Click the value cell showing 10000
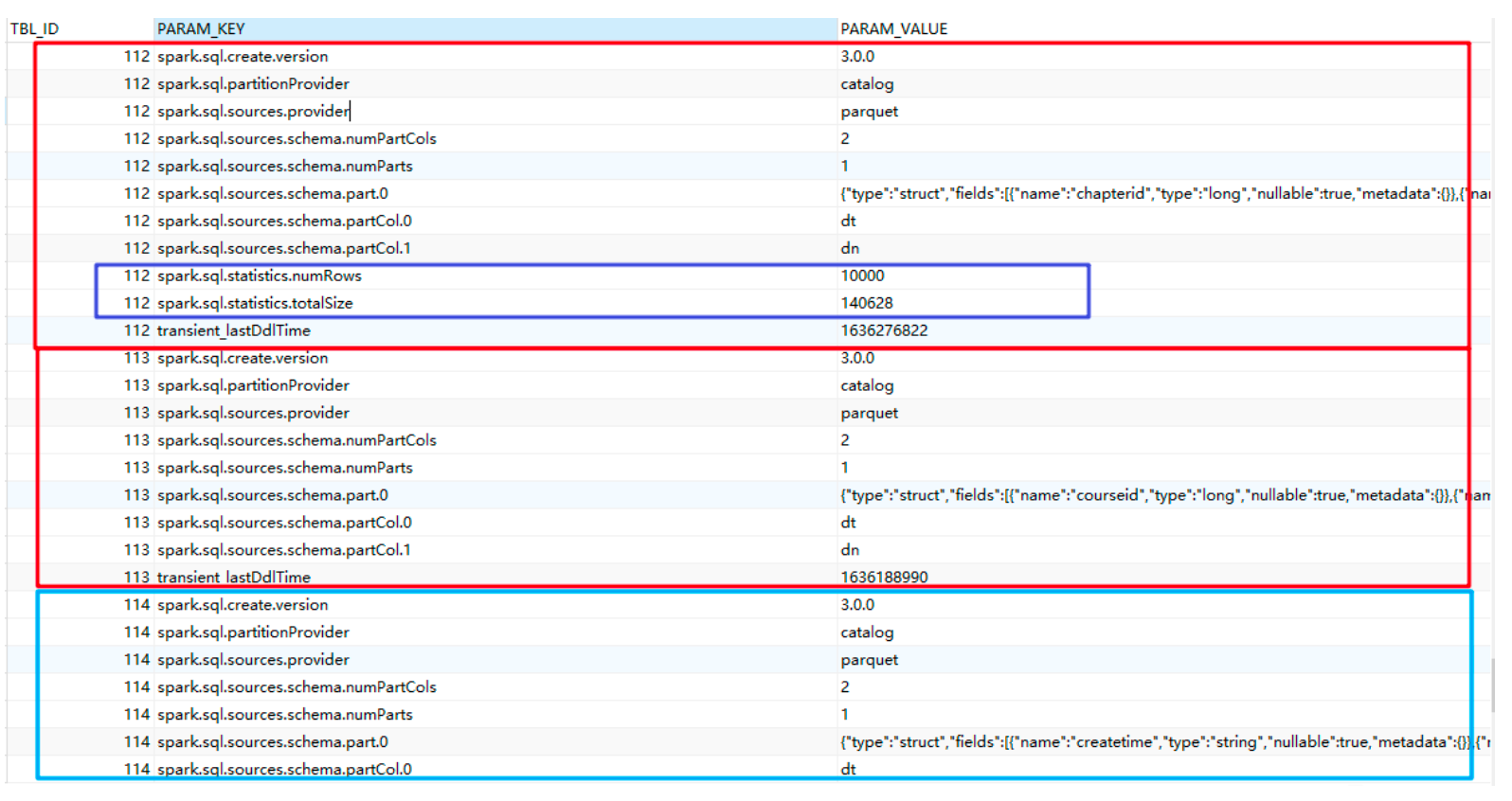 (x=862, y=276)
